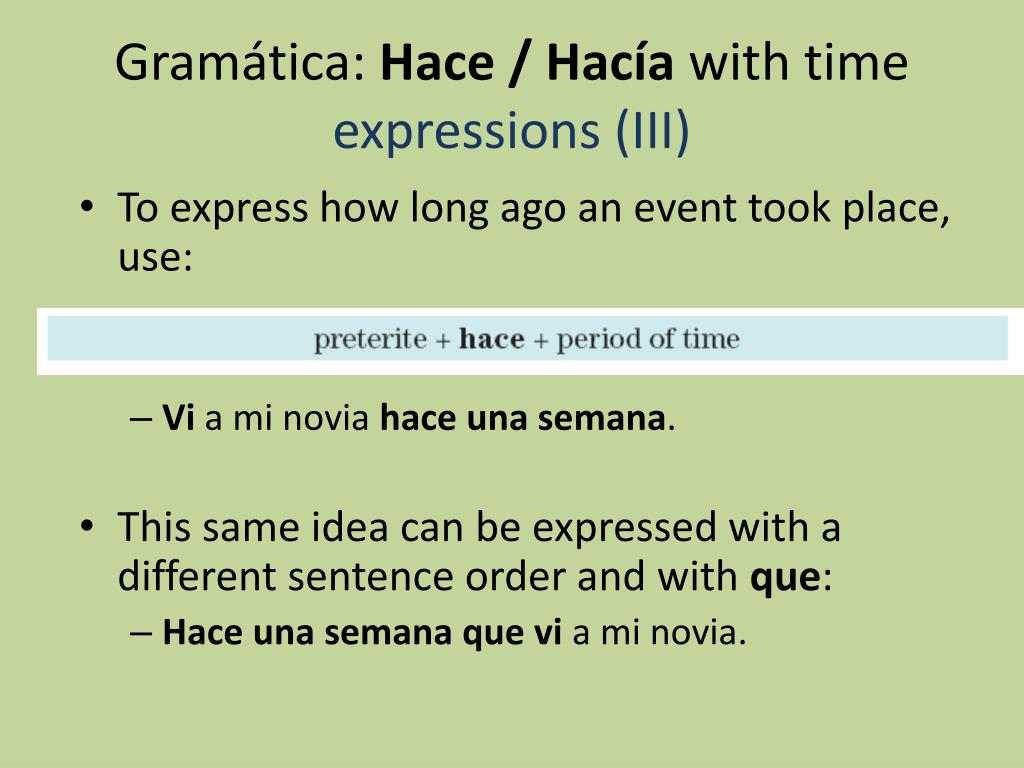
Task: Click the bold word 'Vi' in example
Action: coord(178,418)
